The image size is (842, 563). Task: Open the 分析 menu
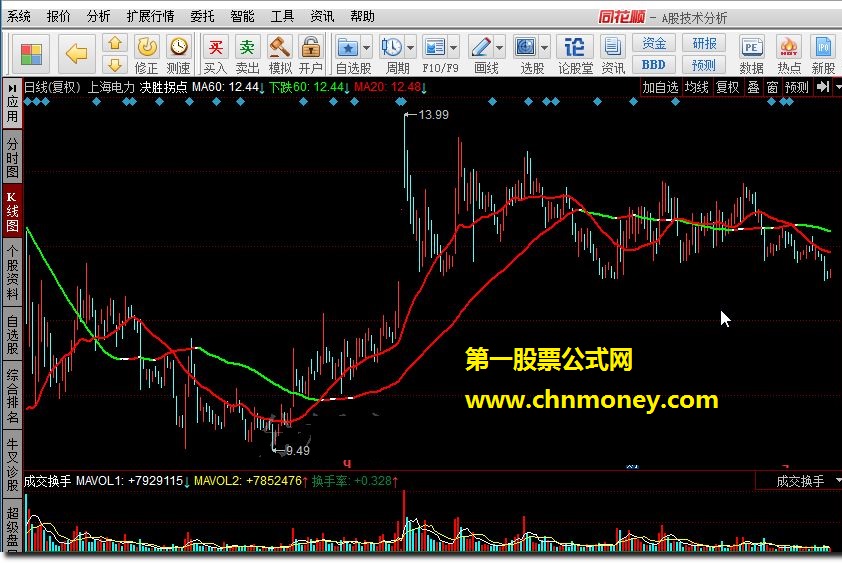(x=98, y=17)
